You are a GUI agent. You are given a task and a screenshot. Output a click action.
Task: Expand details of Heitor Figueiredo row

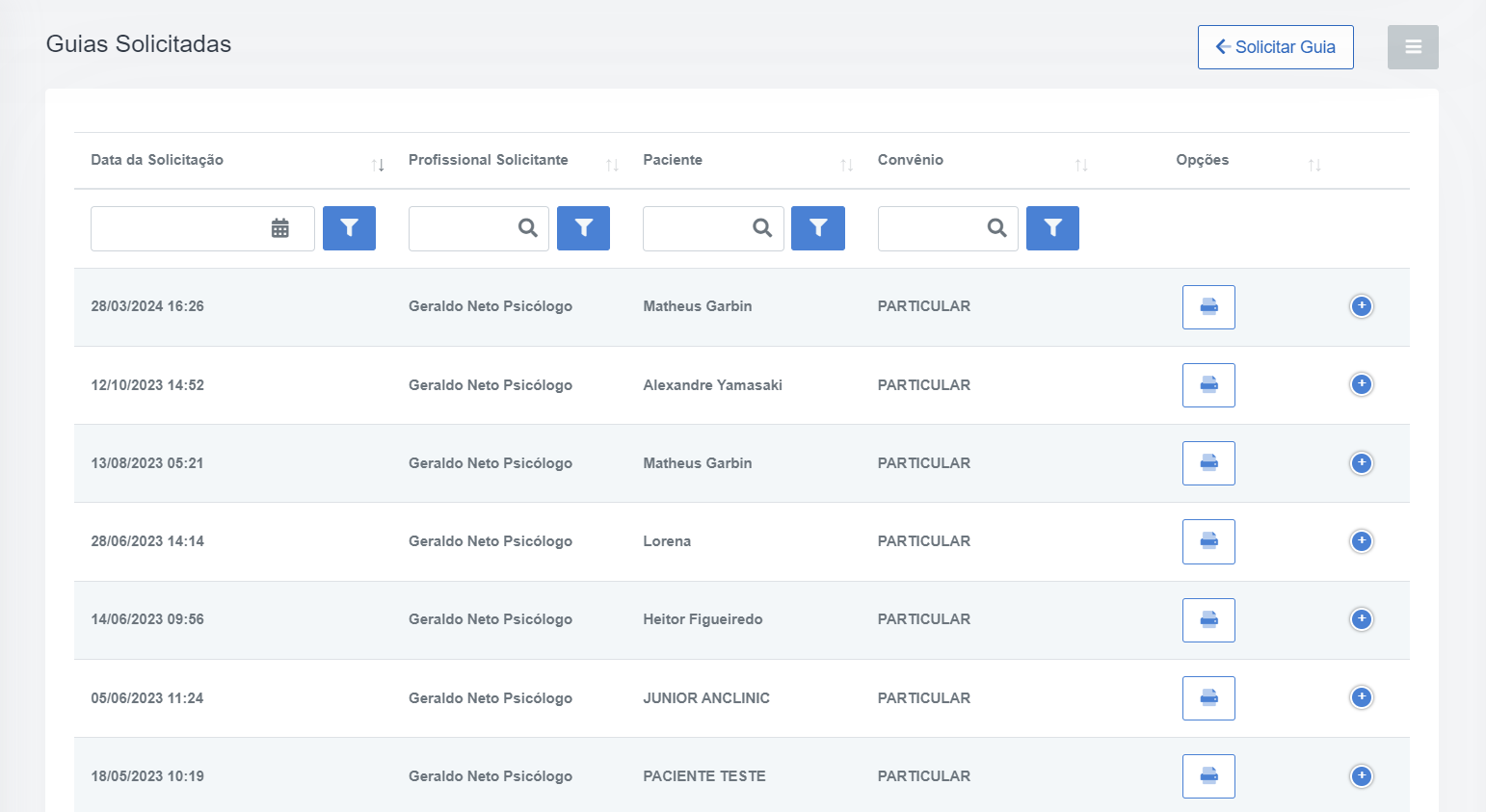1361,619
